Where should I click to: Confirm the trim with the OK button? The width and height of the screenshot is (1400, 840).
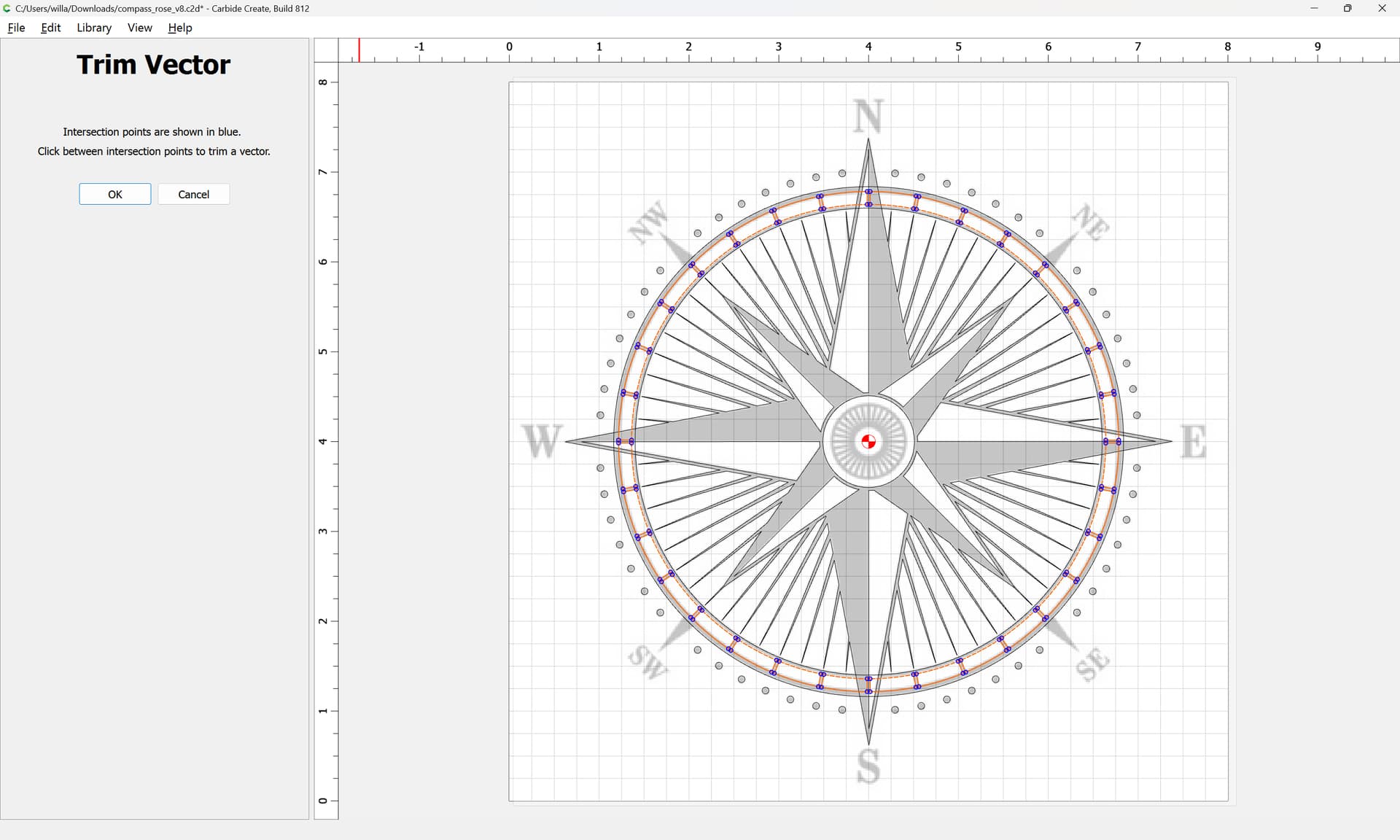[x=115, y=194]
